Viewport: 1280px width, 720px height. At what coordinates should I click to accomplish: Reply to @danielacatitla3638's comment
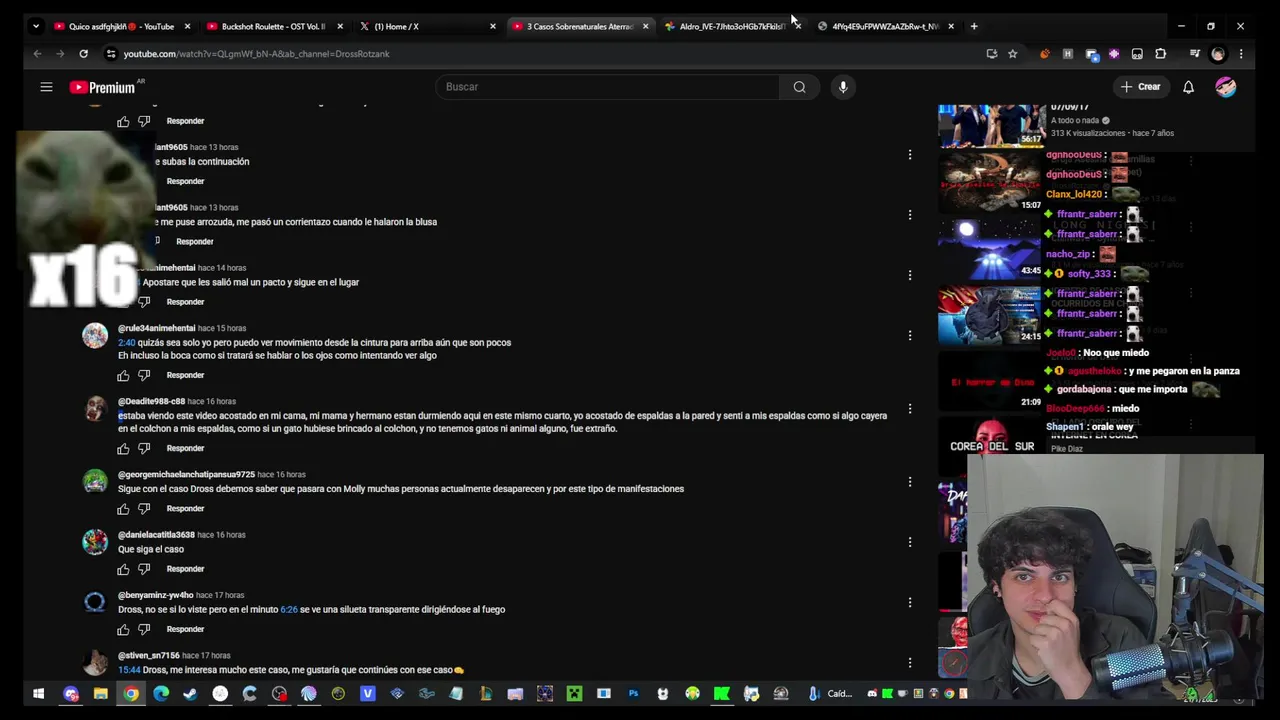pos(185,569)
